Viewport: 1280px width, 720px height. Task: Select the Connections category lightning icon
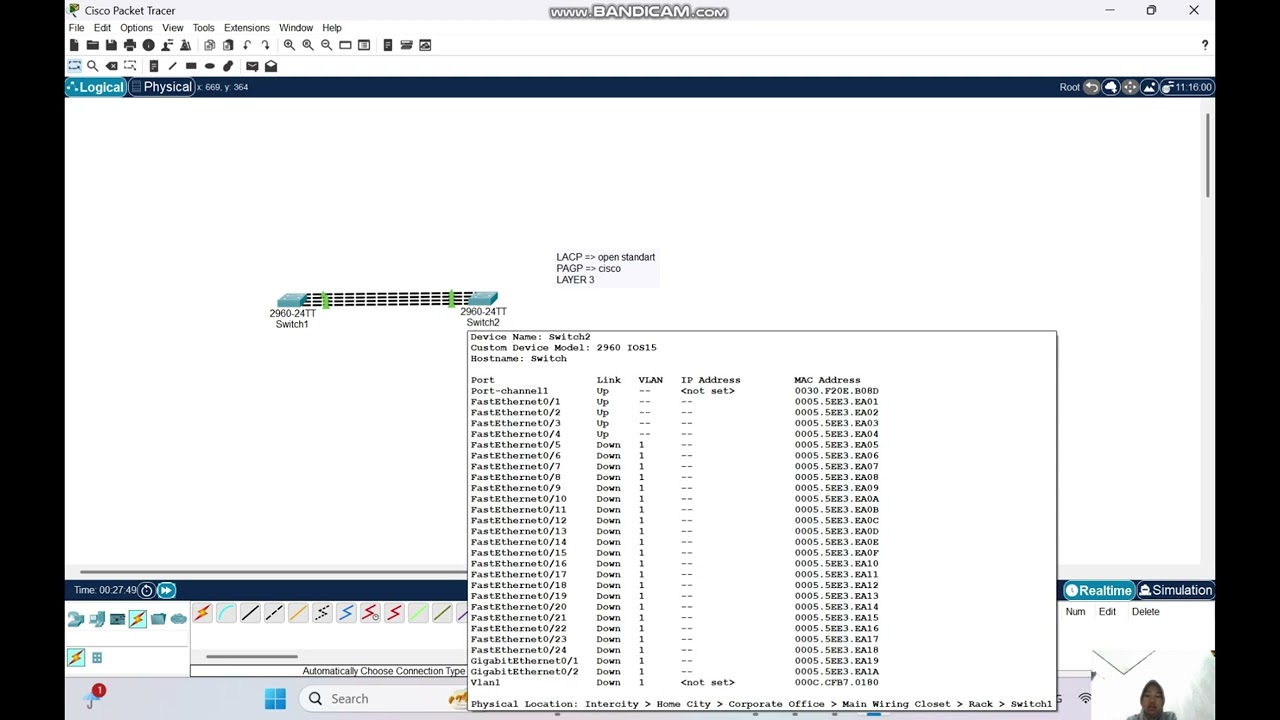(x=138, y=619)
